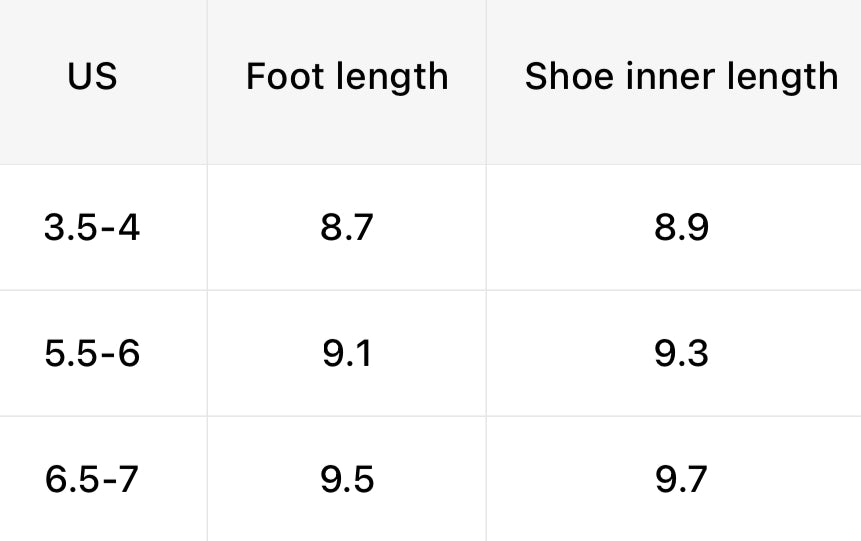Select the 3.5-4 US size cell
Screen dimensions: 861x541
[x=92, y=228]
